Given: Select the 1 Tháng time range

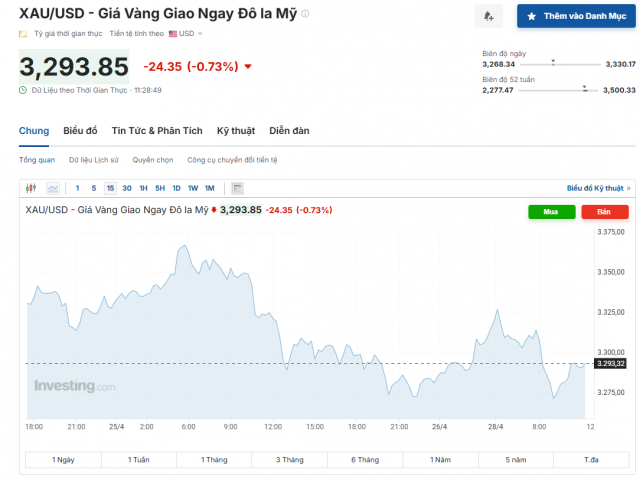Looking at the screenshot, I should tap(214, 460).
